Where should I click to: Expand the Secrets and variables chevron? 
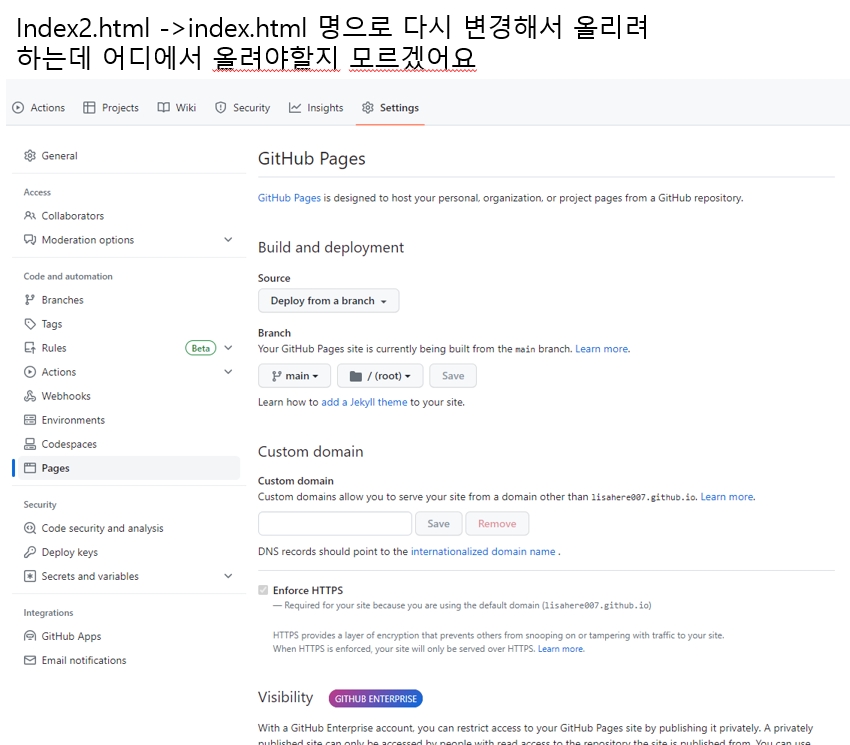(x=228, y=576)
